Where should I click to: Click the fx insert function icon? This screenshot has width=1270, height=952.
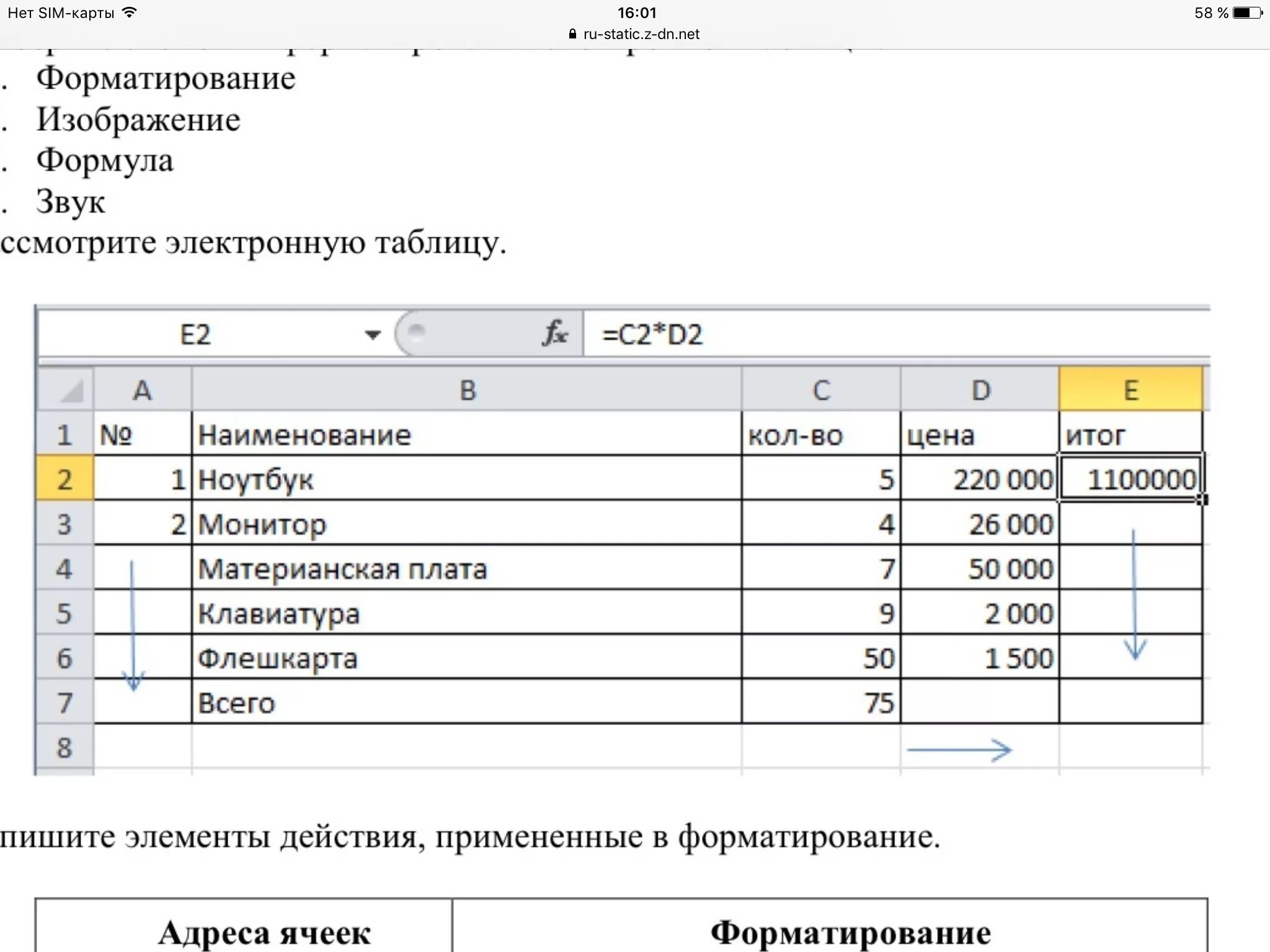pos(555,333)
